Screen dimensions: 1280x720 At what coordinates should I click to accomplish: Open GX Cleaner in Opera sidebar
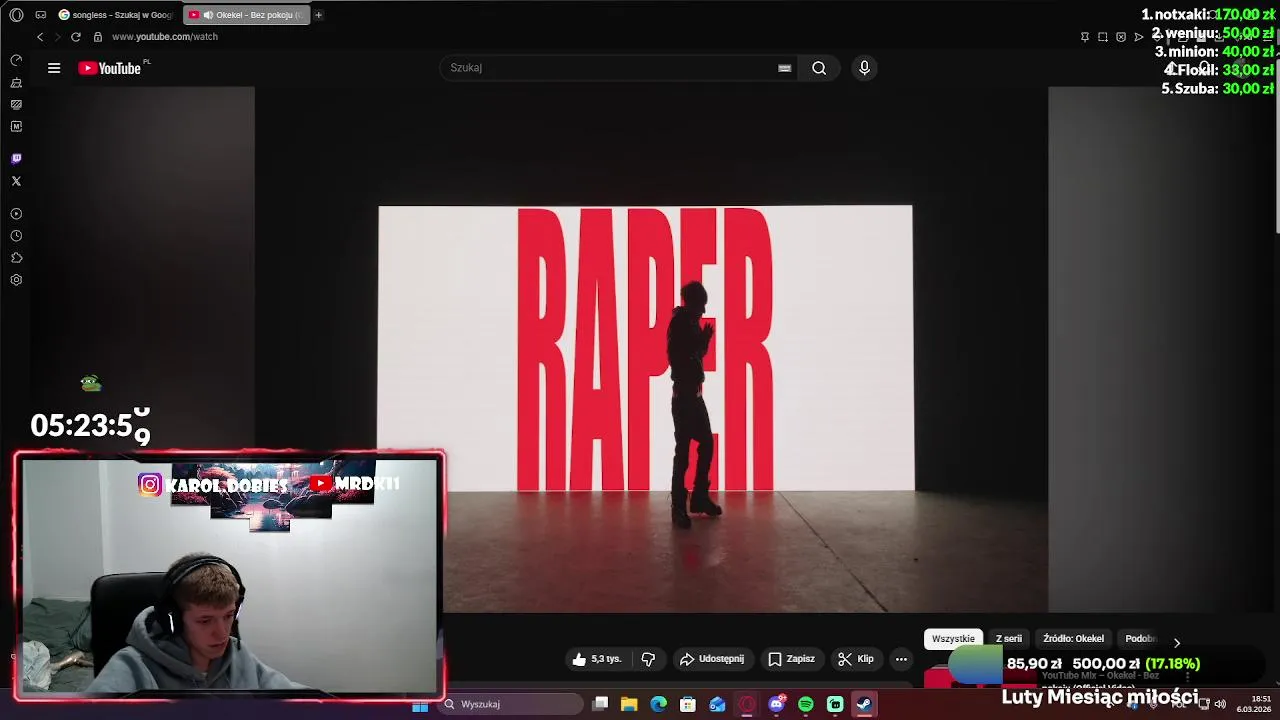tap(16, 83)
